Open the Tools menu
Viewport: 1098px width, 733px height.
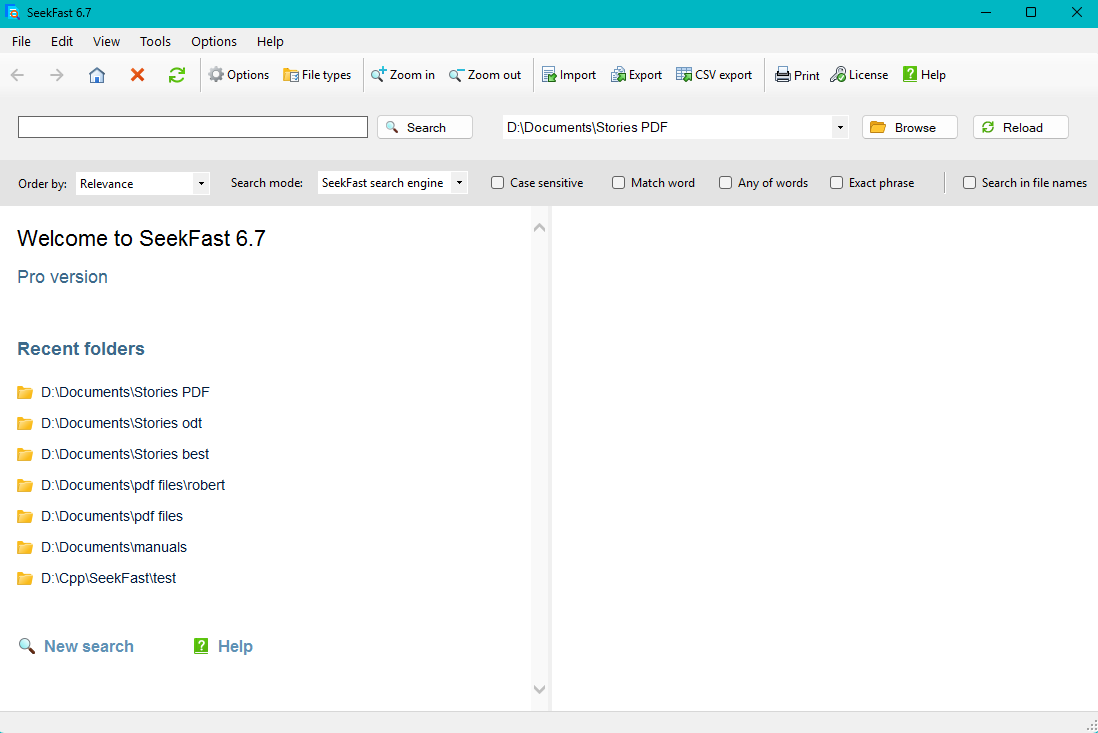[x=155, y=41]
